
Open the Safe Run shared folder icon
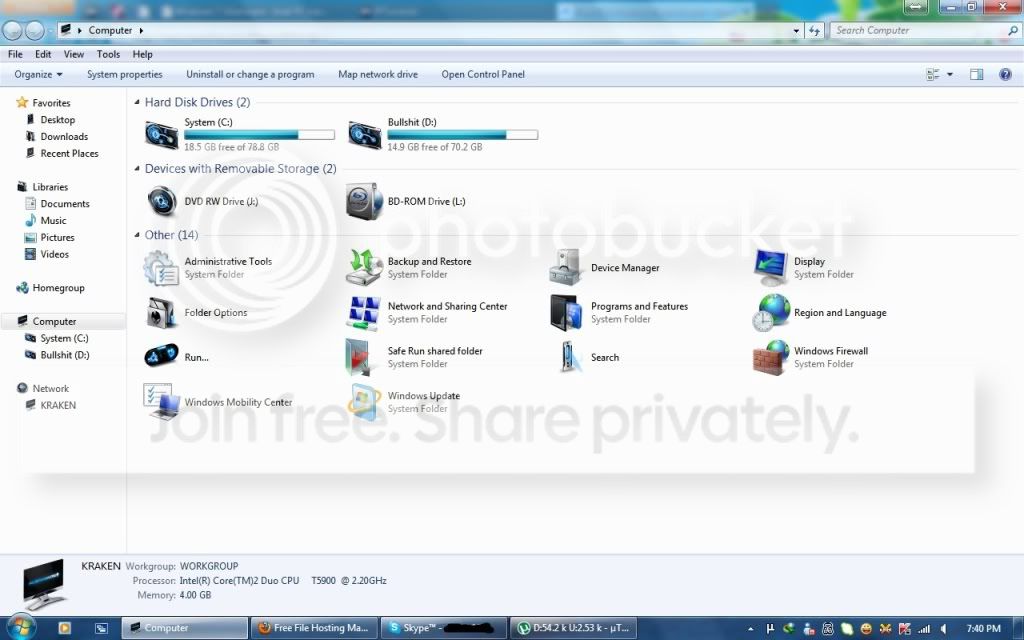pos(359,357)
